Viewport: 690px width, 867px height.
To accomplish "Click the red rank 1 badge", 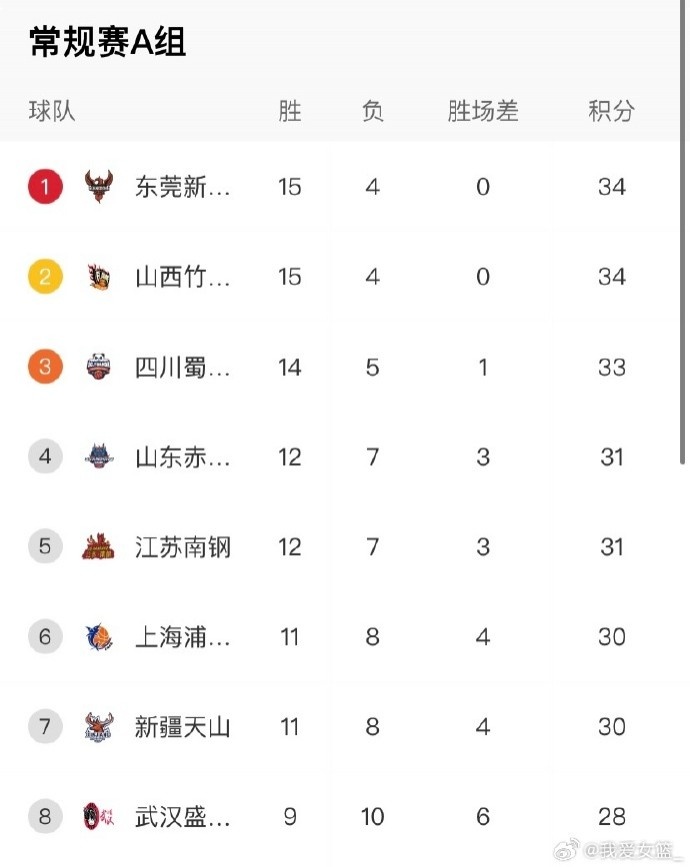I will pyautogui.click(x=45, y=186).
